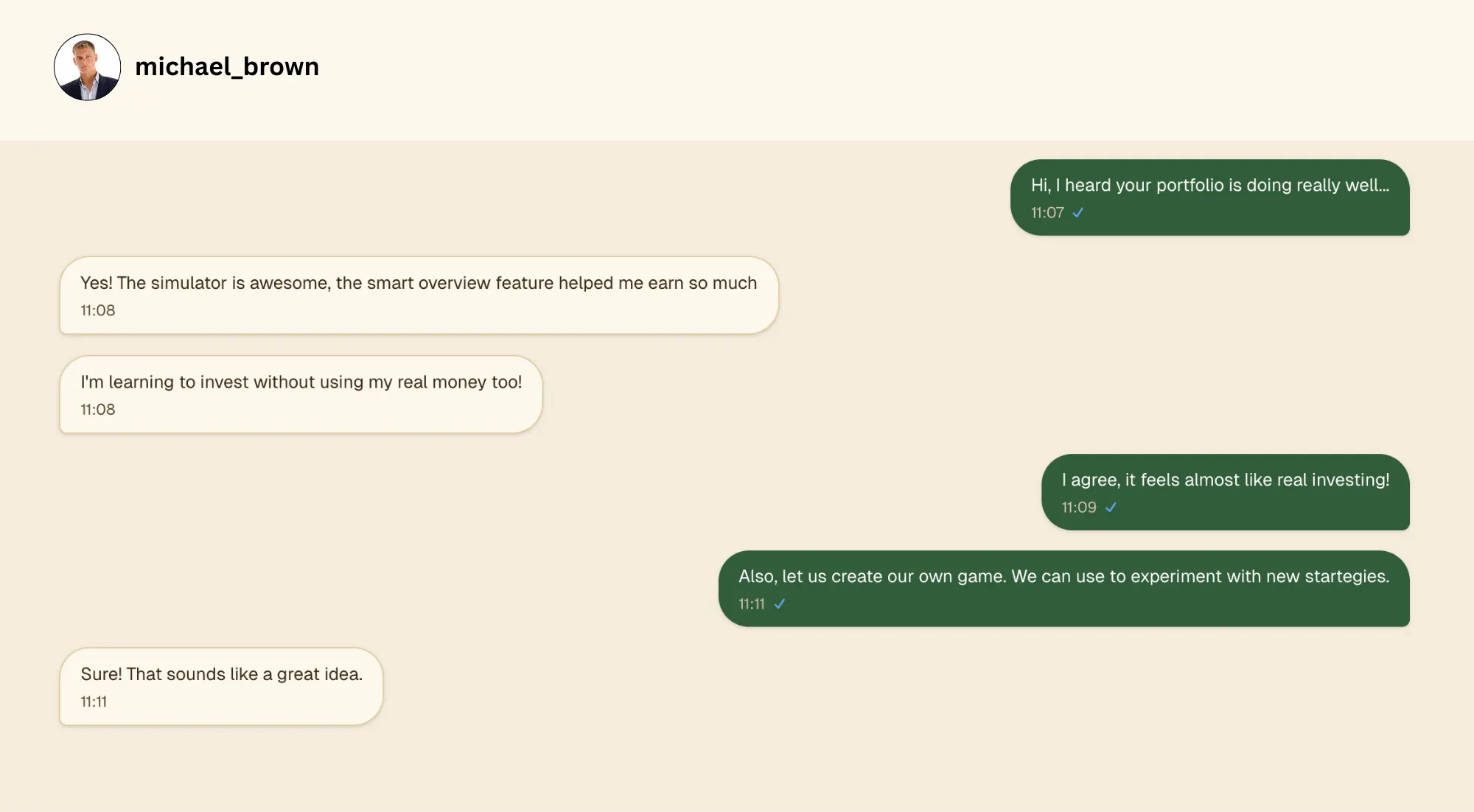Select the 'Hi, I heard your portfolio' message
Viewport: 1474px width, 812px height.
[1209, 186]
